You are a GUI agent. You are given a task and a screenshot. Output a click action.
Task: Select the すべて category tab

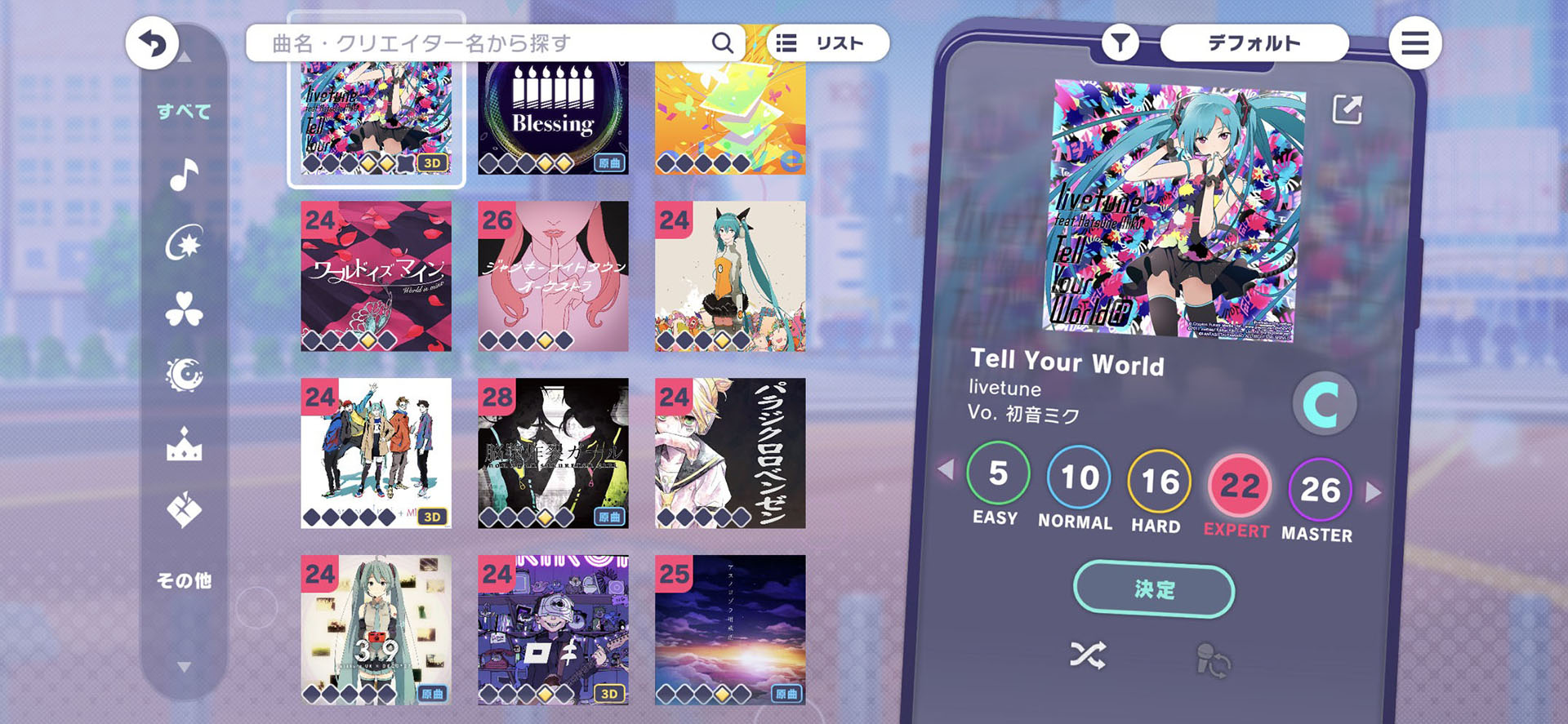coord(184,112)
